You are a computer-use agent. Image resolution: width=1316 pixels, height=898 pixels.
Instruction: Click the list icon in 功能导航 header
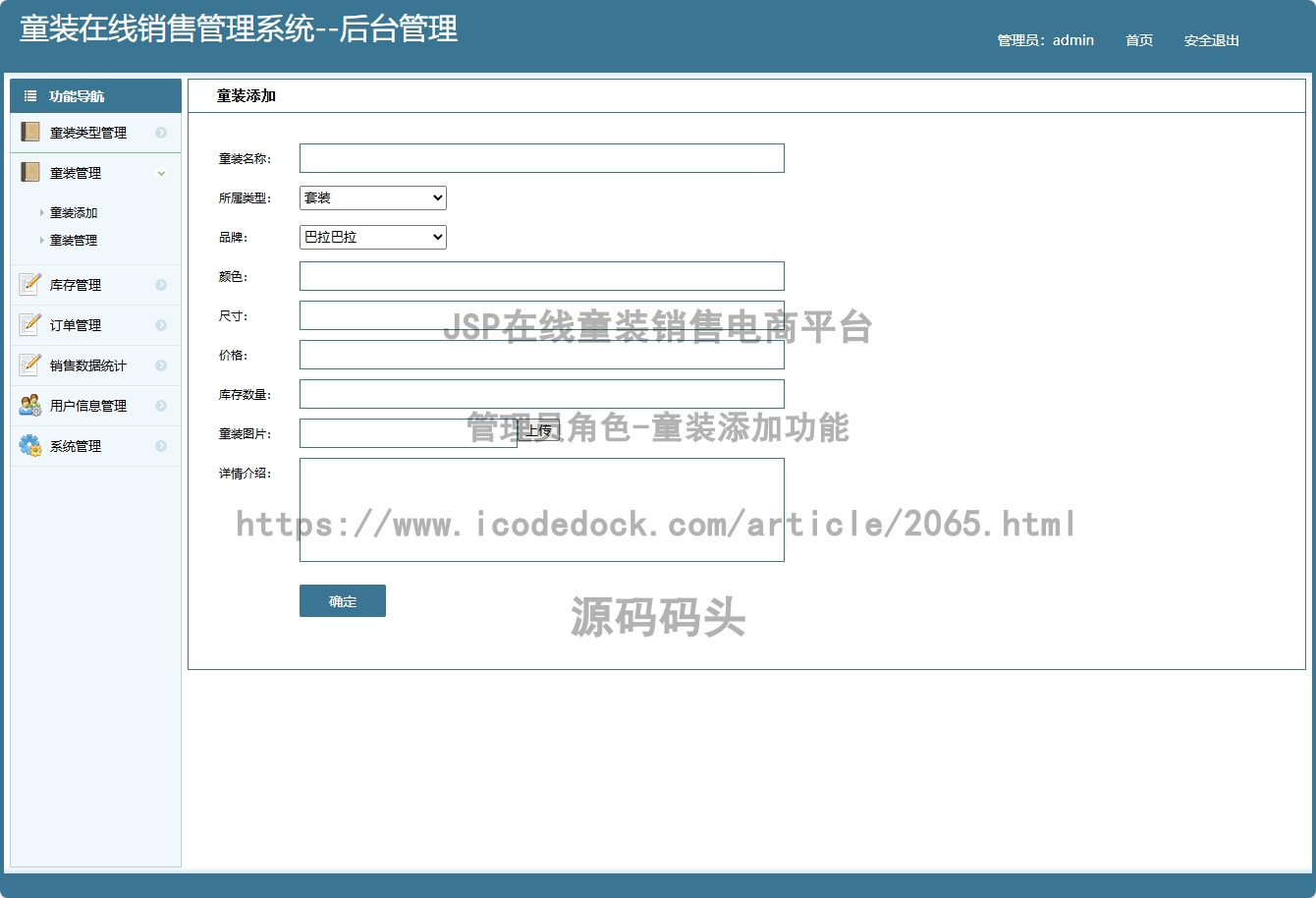30,96
